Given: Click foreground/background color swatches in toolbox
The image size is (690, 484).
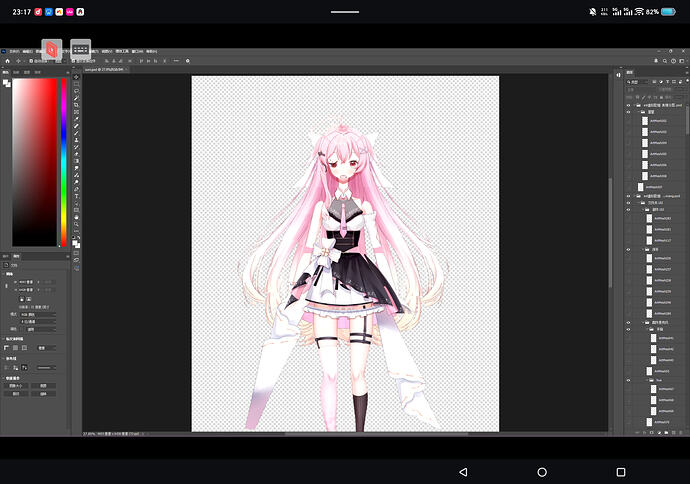Looking at the screenshot, I should point(76,243).
